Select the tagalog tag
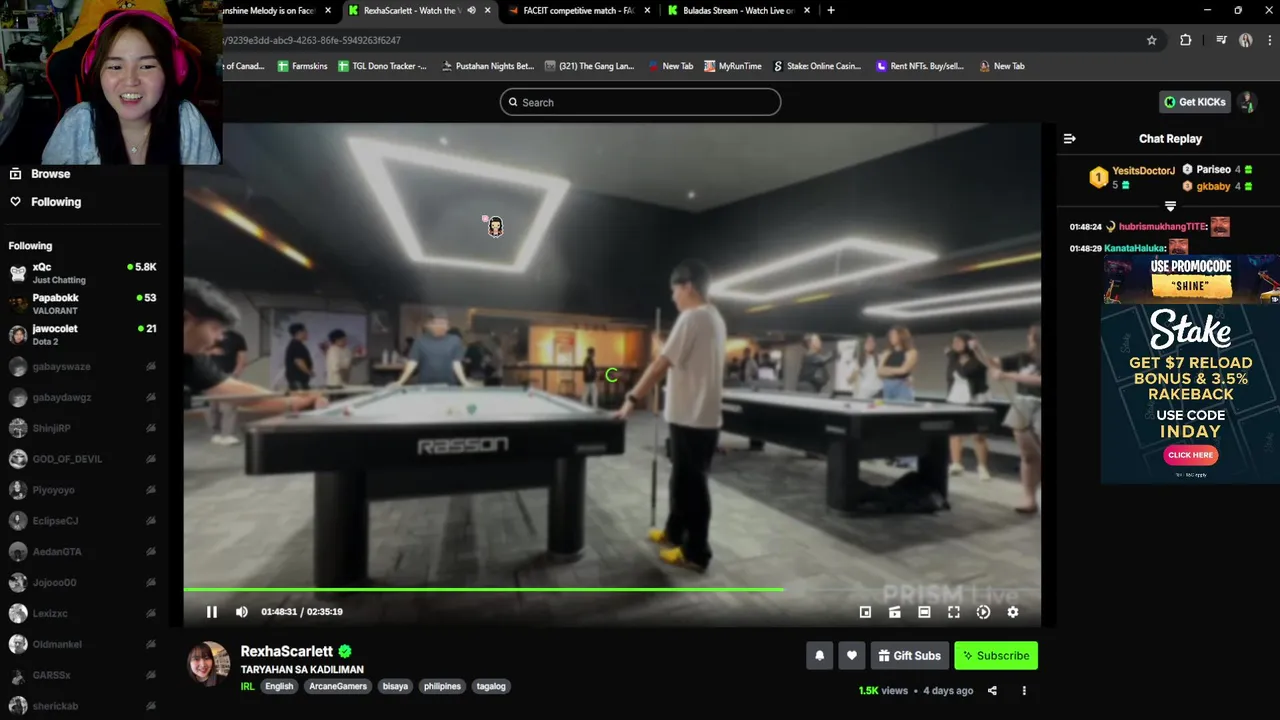Image resolution: width=1280 pixels, height=720 pixels. [491, 687]
